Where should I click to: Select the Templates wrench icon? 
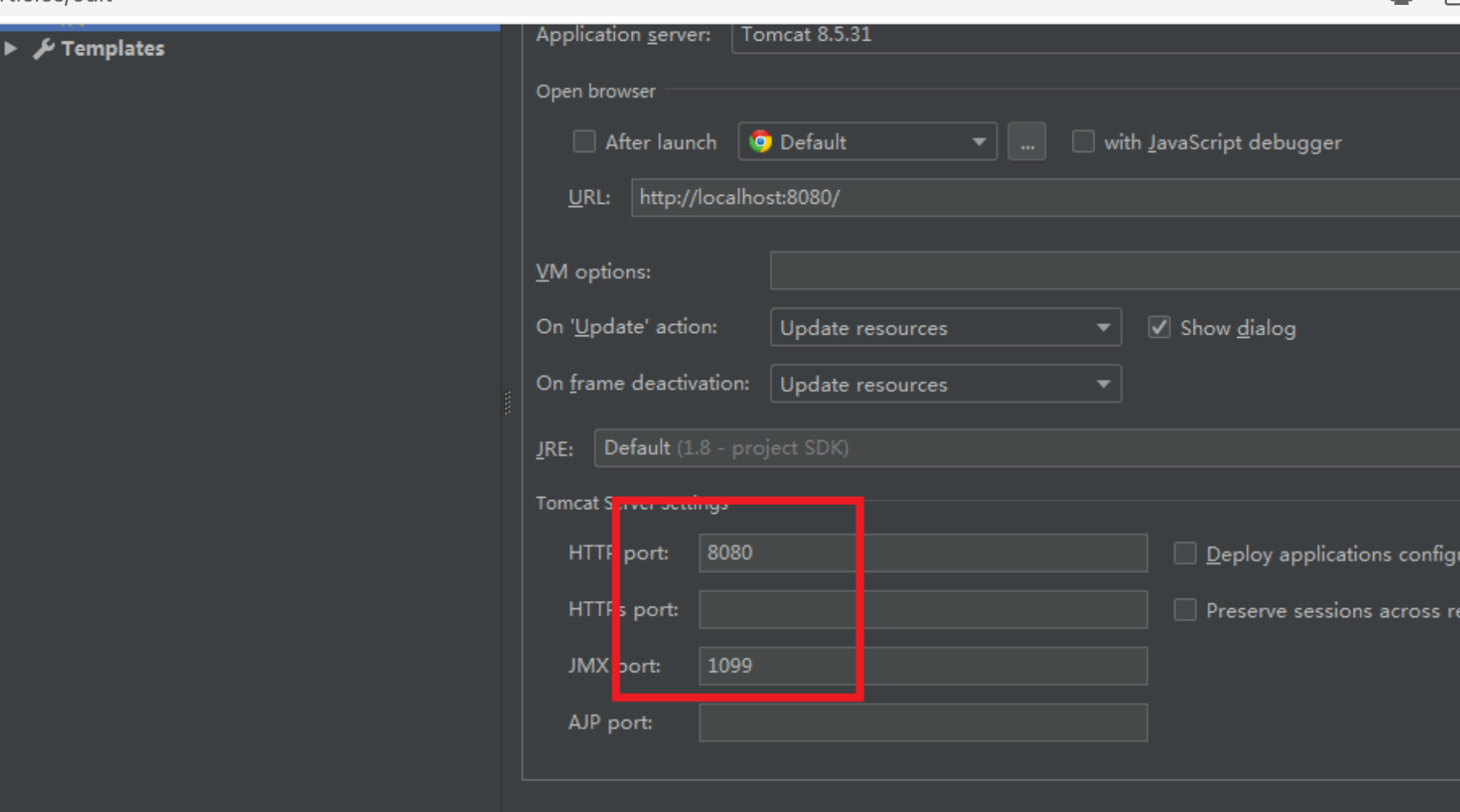(44, 49)
